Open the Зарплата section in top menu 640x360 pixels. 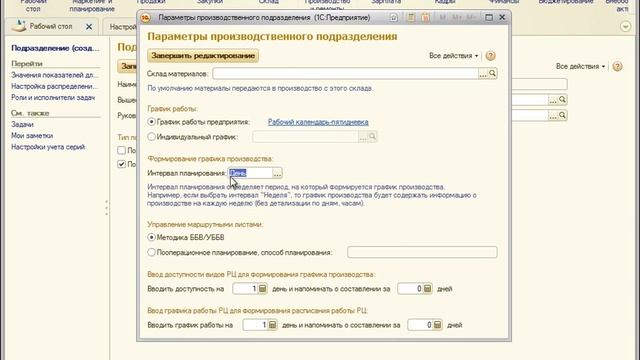386,2
